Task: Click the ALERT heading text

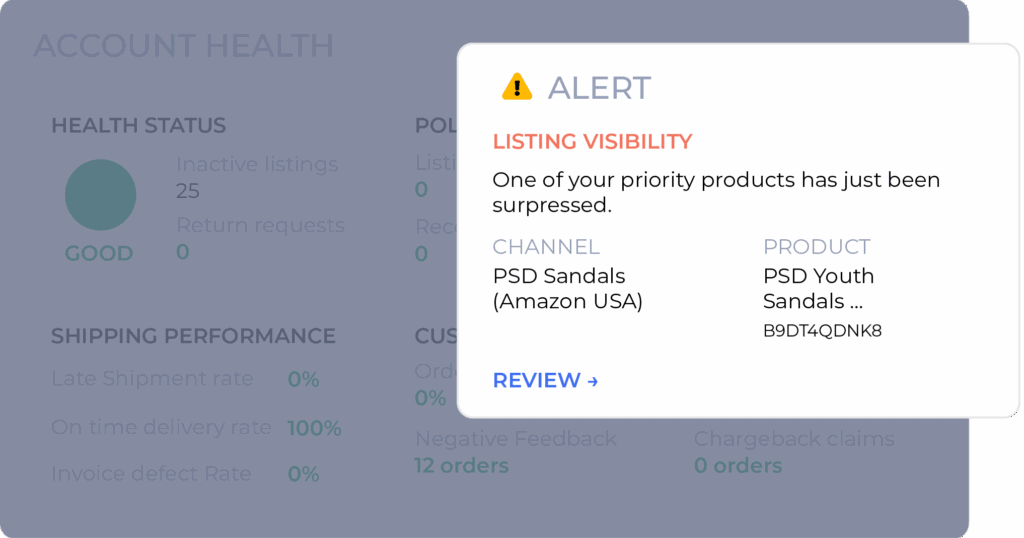Action: pos(599,87)
